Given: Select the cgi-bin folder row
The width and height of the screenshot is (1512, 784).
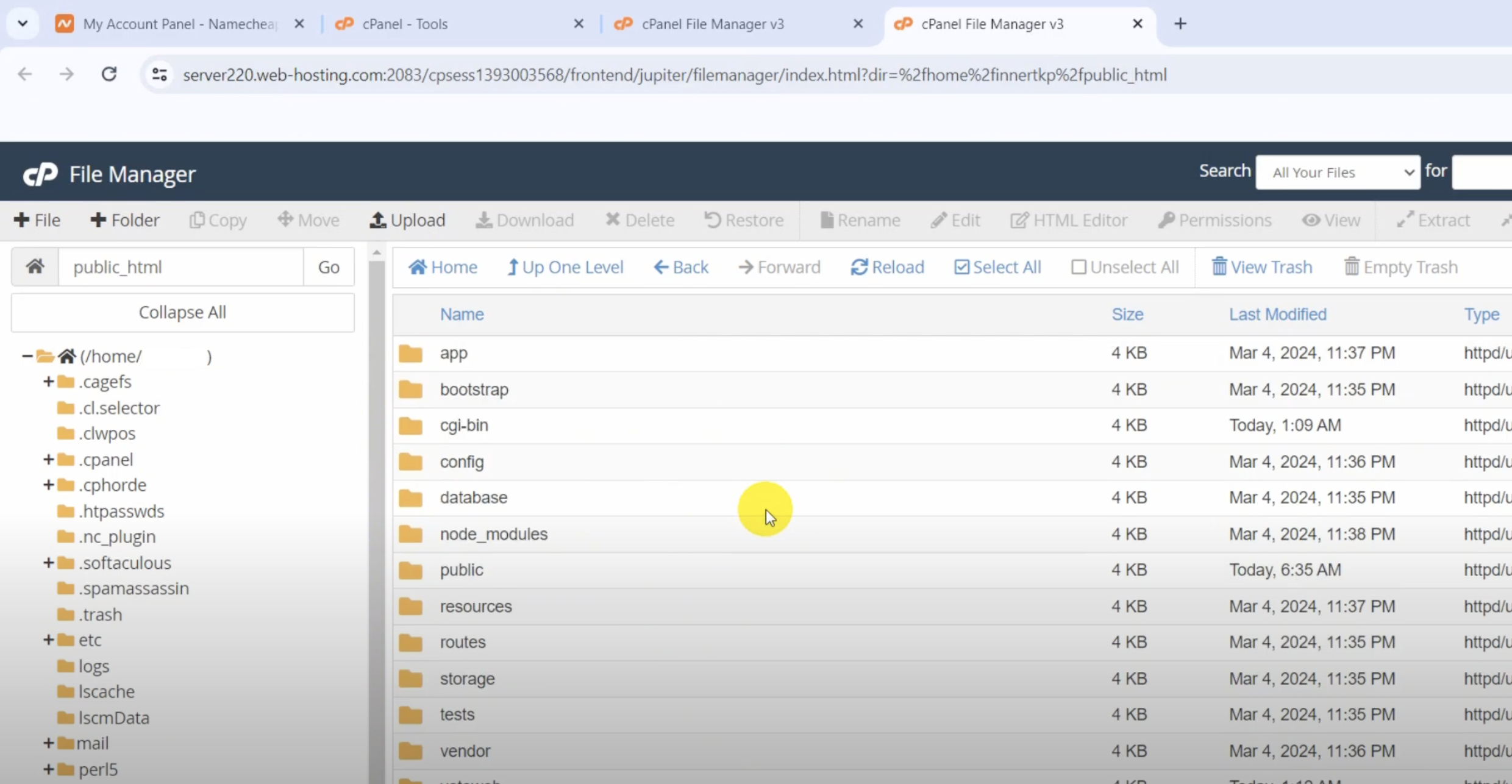Looking at the screenshot, I should [x=952, y=426].
